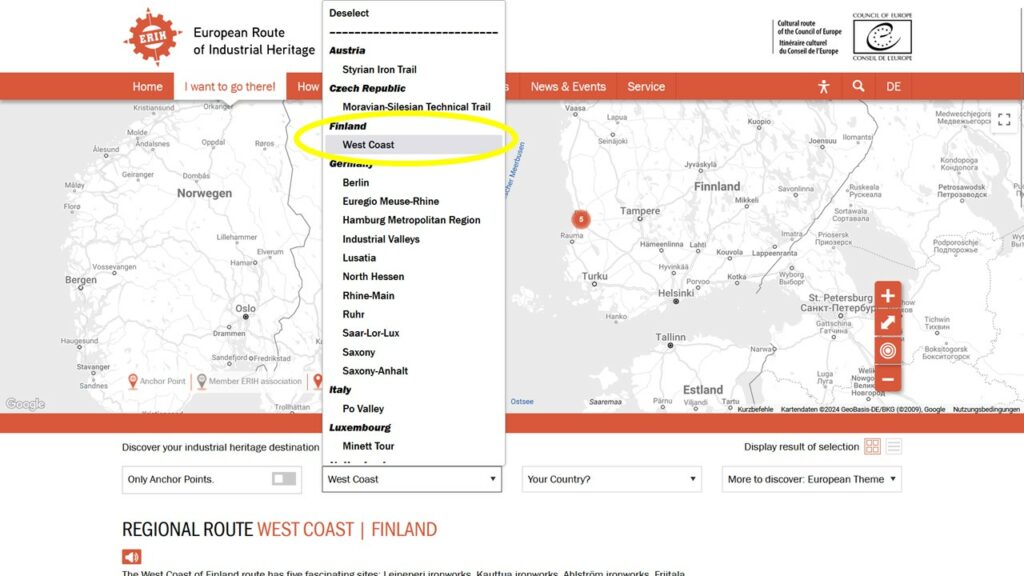Click Helsinki on the map
This screenshot has height=576, width=1024.
[x=675, y=293]
